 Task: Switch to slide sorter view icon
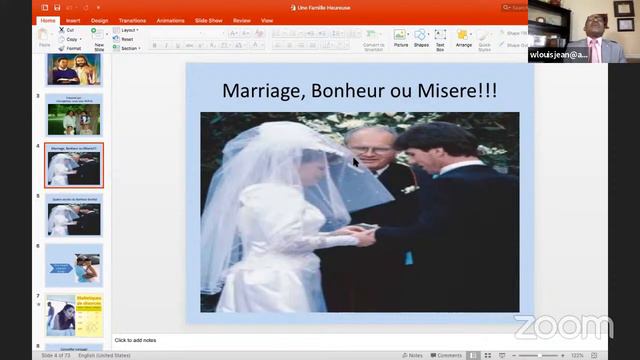tap(488, 356)
